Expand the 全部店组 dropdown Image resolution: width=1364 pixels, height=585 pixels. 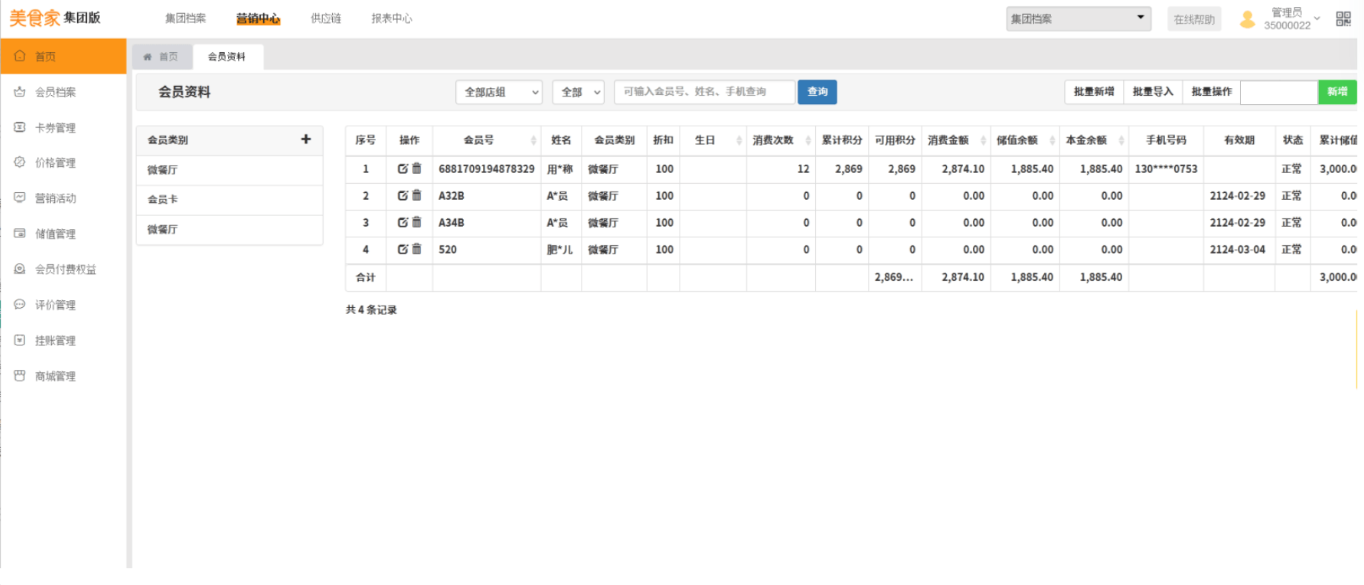(498, 92)
